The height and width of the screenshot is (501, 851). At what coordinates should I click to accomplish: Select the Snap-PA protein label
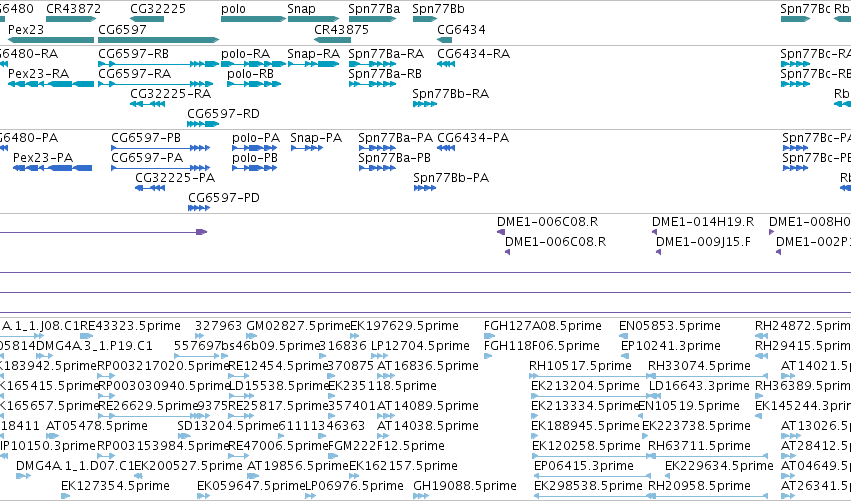point(316,138)
